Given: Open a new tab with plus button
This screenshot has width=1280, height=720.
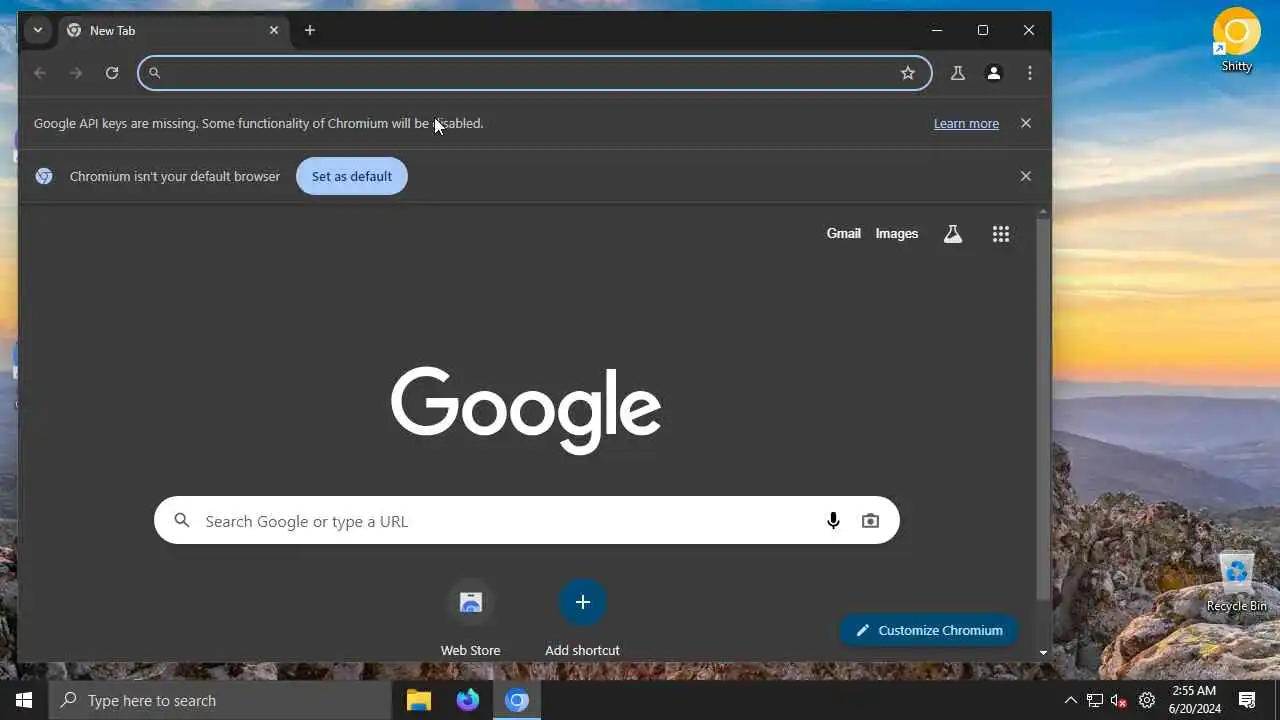Looking at the screenshot, I should pyautogui.click(x=310, y=30).
